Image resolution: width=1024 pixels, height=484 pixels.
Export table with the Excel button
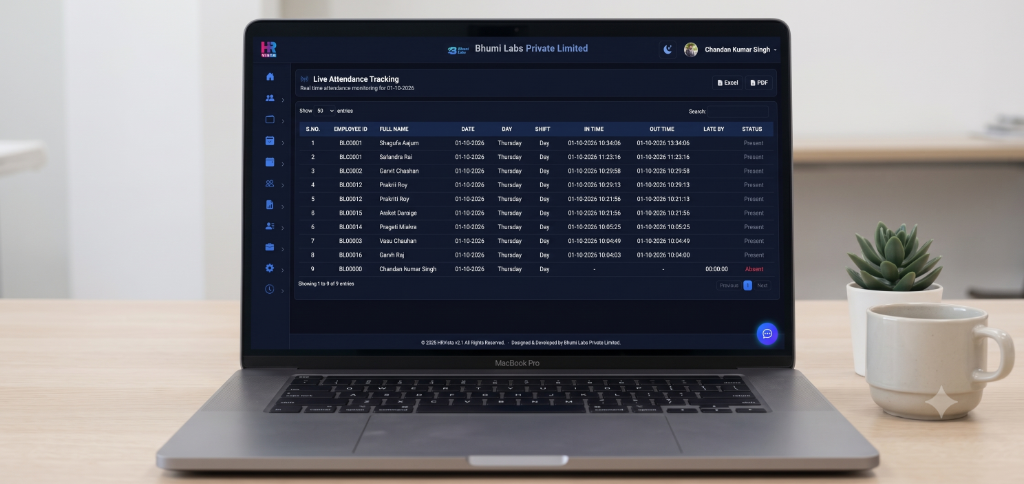coord(728,83)
